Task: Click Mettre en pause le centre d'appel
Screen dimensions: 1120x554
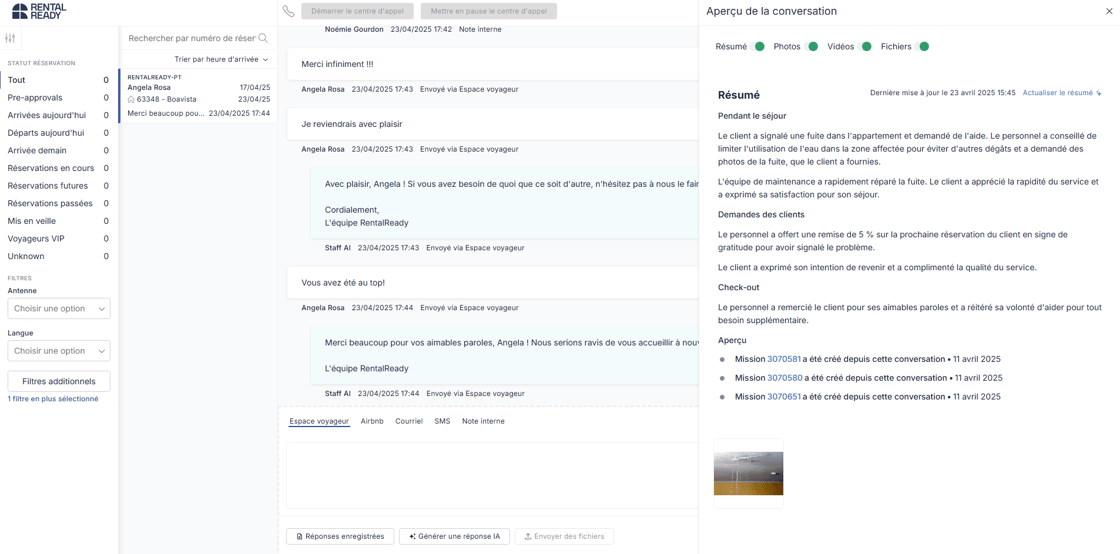Action: coord(489,11)
